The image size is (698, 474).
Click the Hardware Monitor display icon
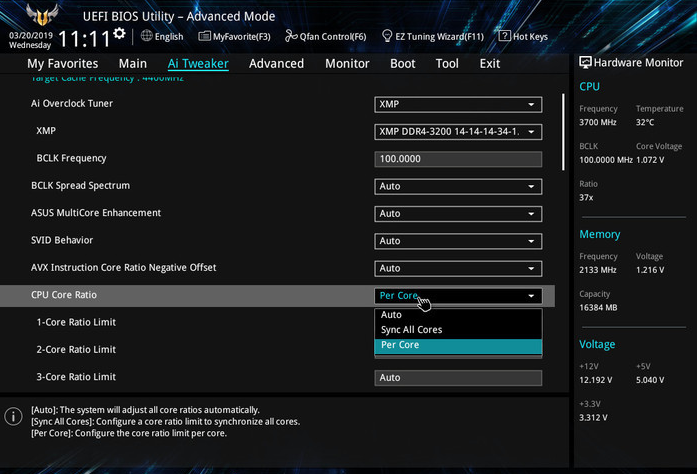pos(585,62)
